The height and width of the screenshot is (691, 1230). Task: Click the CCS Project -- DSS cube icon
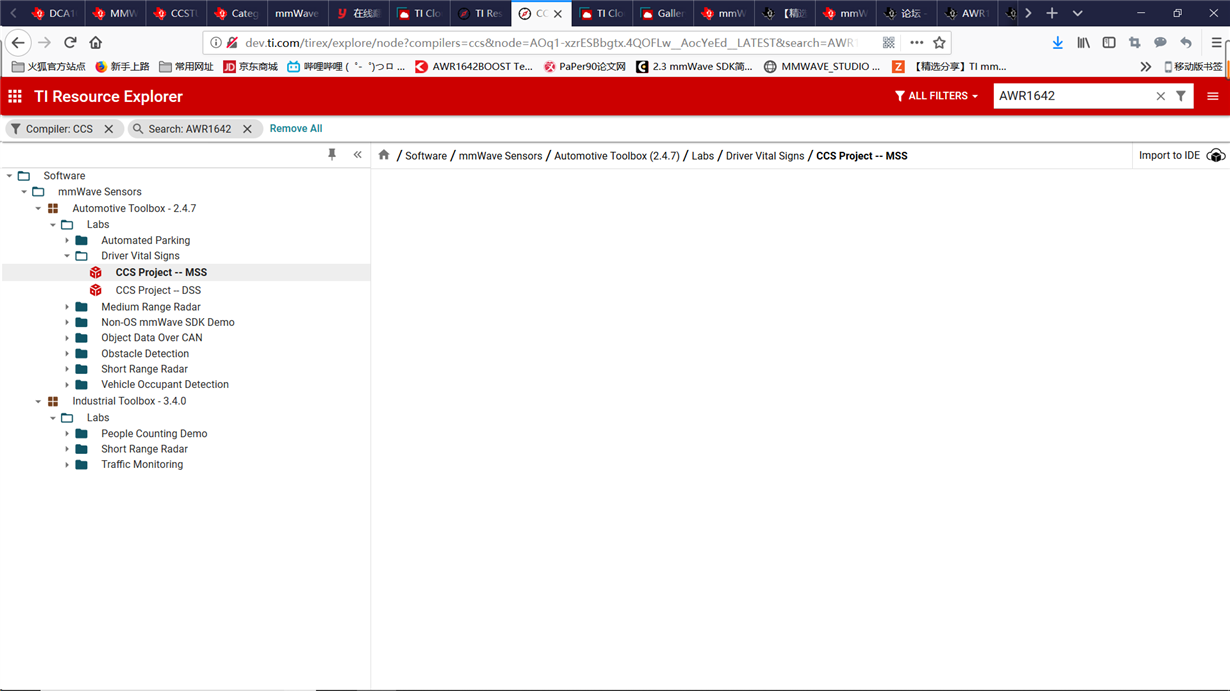pos(96,290)
